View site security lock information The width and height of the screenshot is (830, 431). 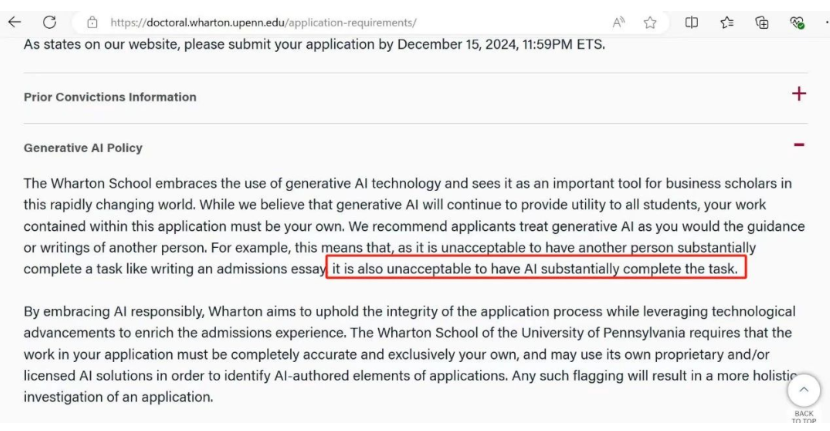coord(92,22)
